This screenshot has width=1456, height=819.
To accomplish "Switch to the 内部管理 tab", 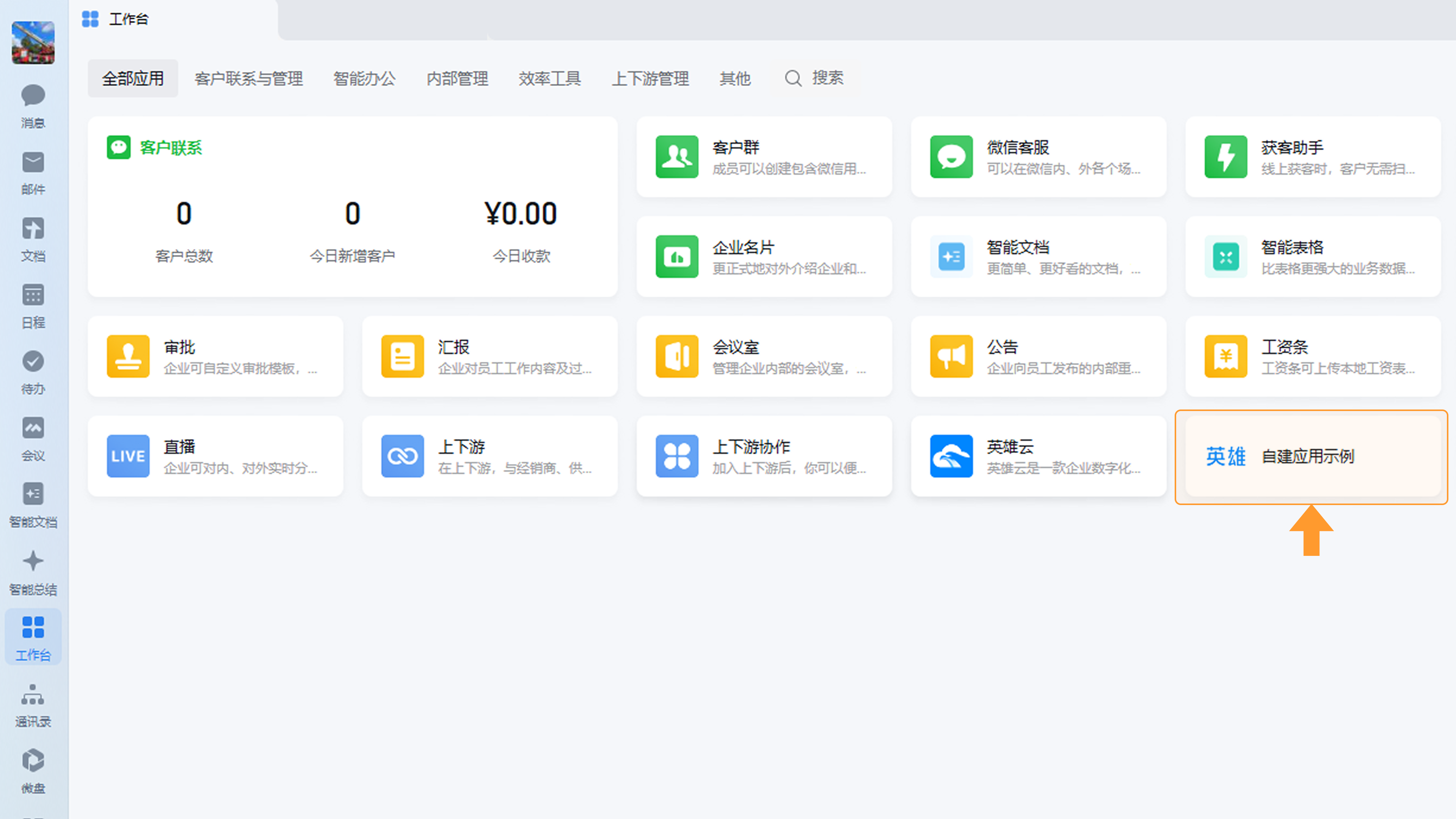I will coord(457,78).
